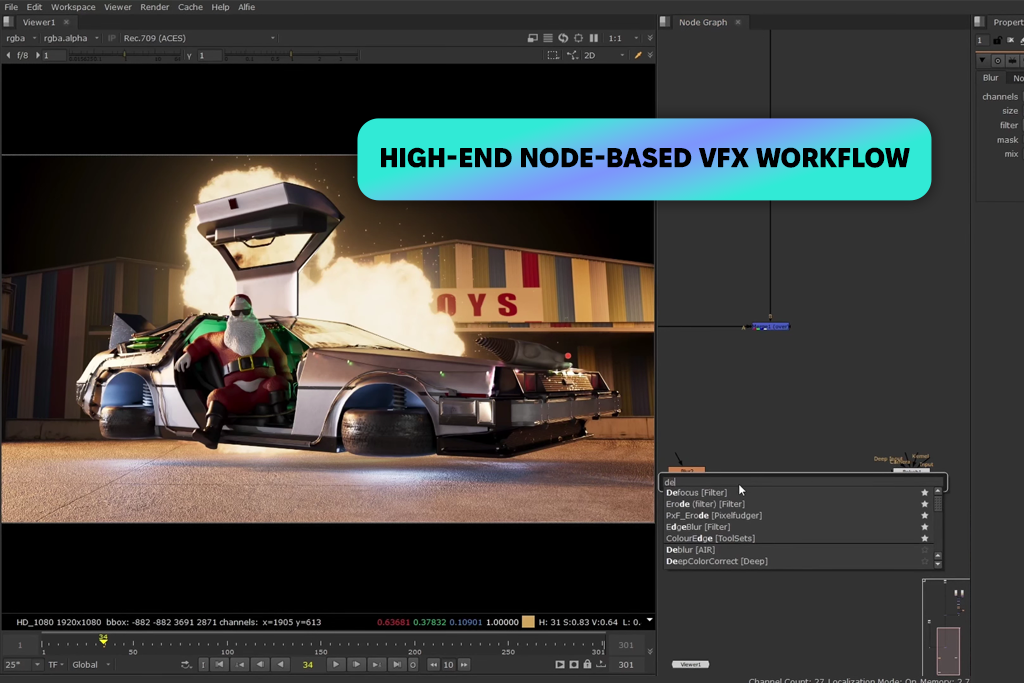Toggle the favorite star for Deblur [AIR]
This screenshot has width=1024, height=683.
925,550
